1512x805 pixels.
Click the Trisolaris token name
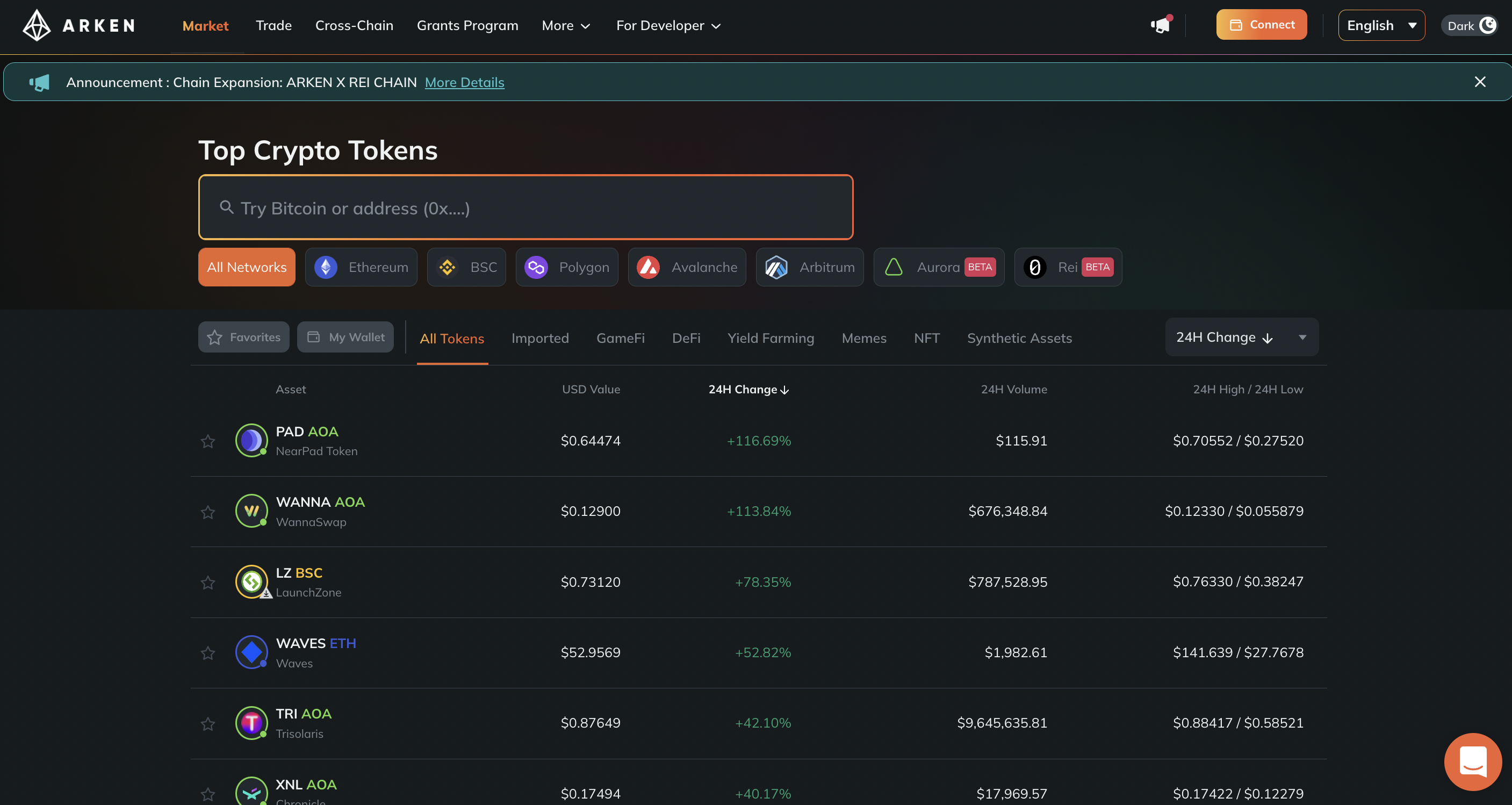[x=299, y=734]
